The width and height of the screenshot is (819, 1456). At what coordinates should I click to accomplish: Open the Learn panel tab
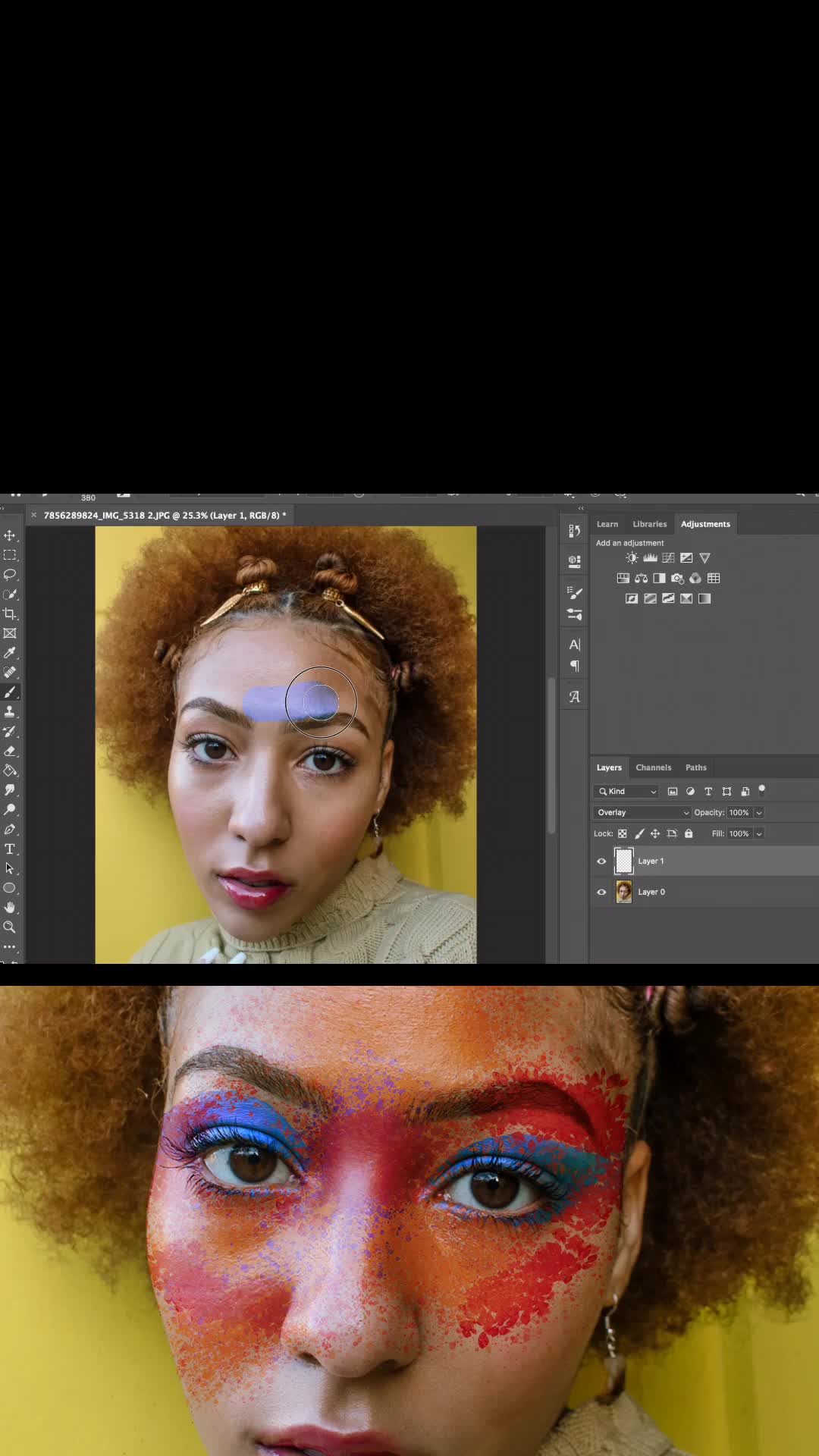[607, 524]
